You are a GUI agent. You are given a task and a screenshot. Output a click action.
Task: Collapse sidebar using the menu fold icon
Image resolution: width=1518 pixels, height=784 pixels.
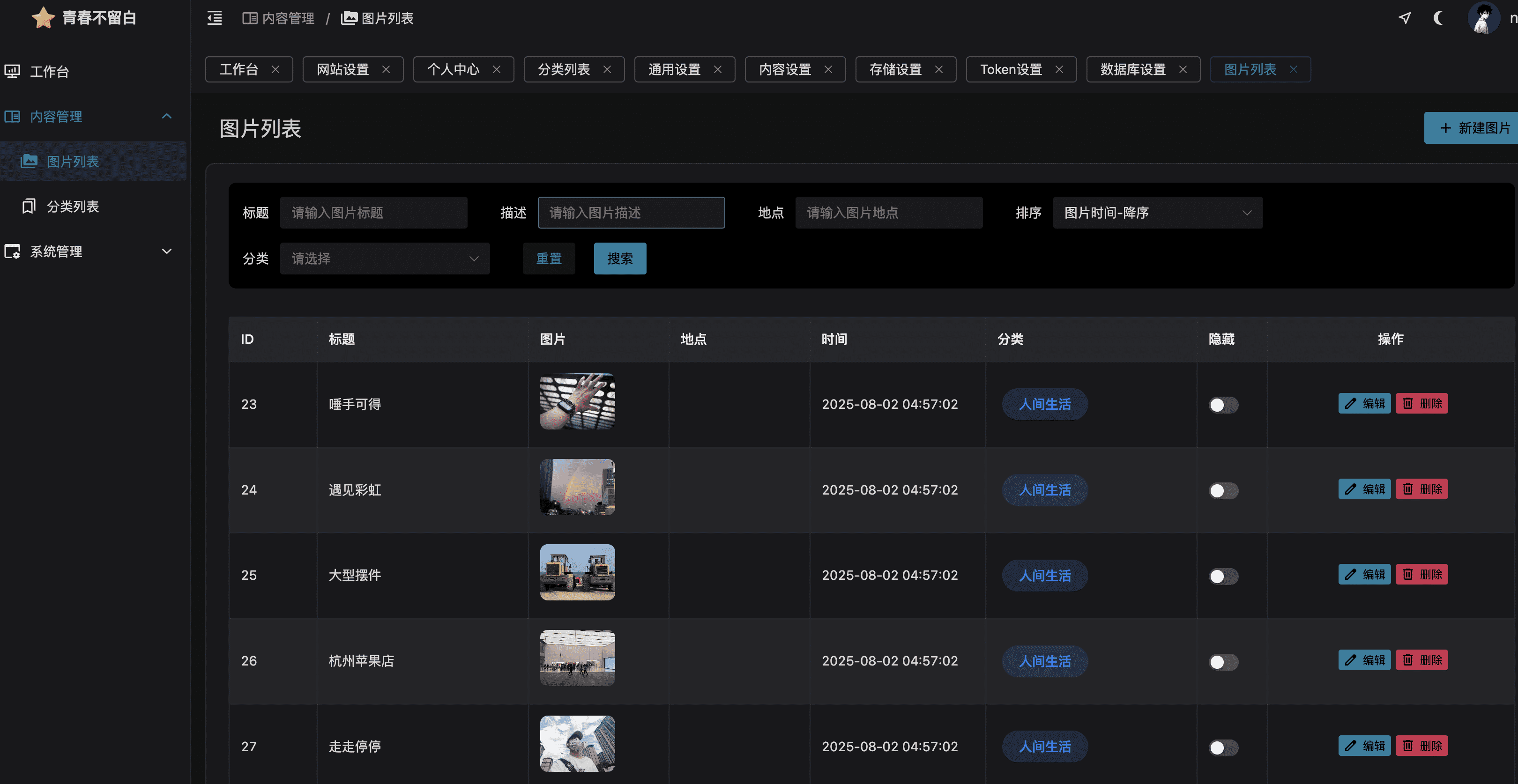coord(215,18)
